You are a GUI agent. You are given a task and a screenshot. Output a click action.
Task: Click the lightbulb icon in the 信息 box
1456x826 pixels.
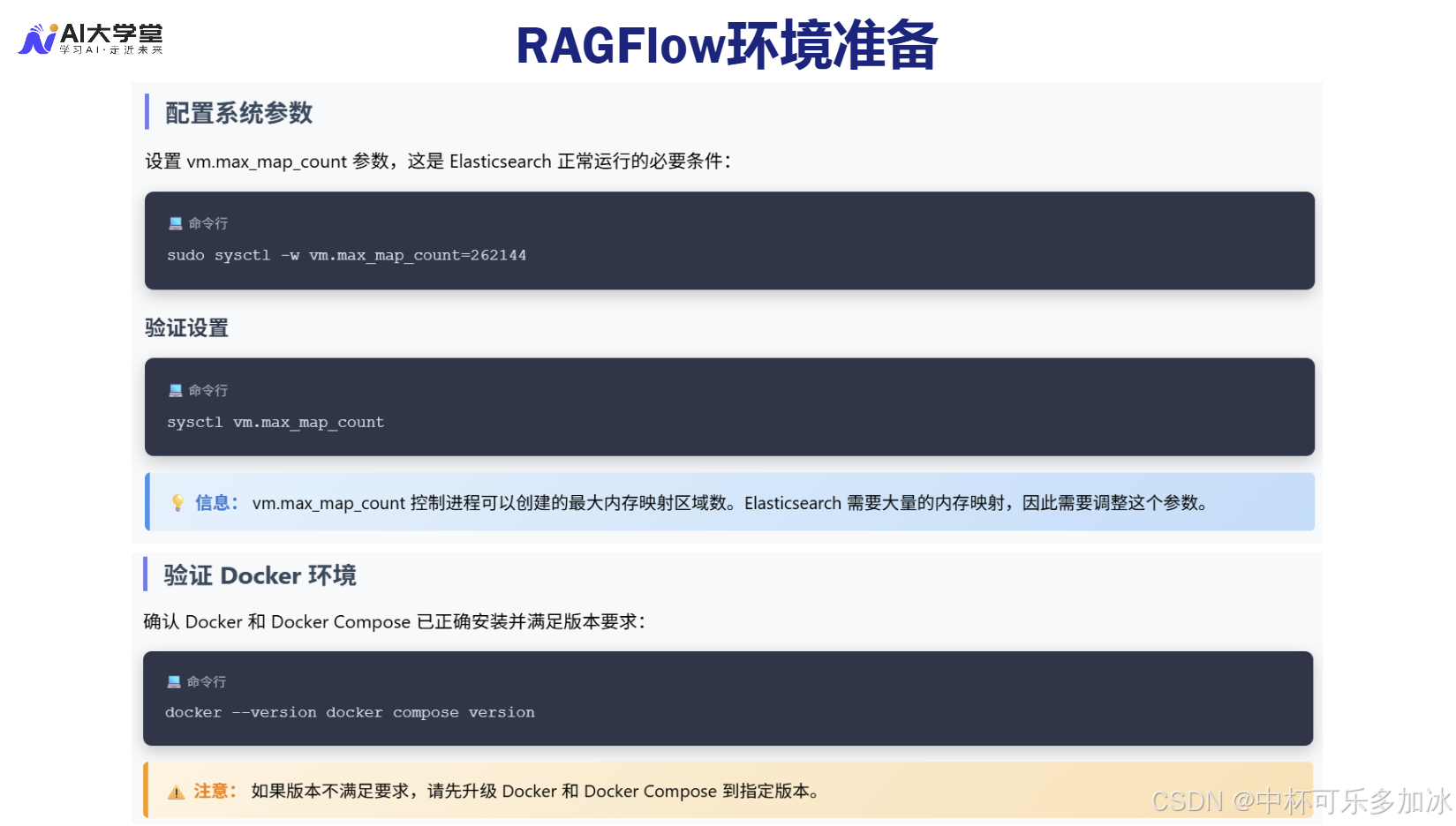(x=177, y=502)
